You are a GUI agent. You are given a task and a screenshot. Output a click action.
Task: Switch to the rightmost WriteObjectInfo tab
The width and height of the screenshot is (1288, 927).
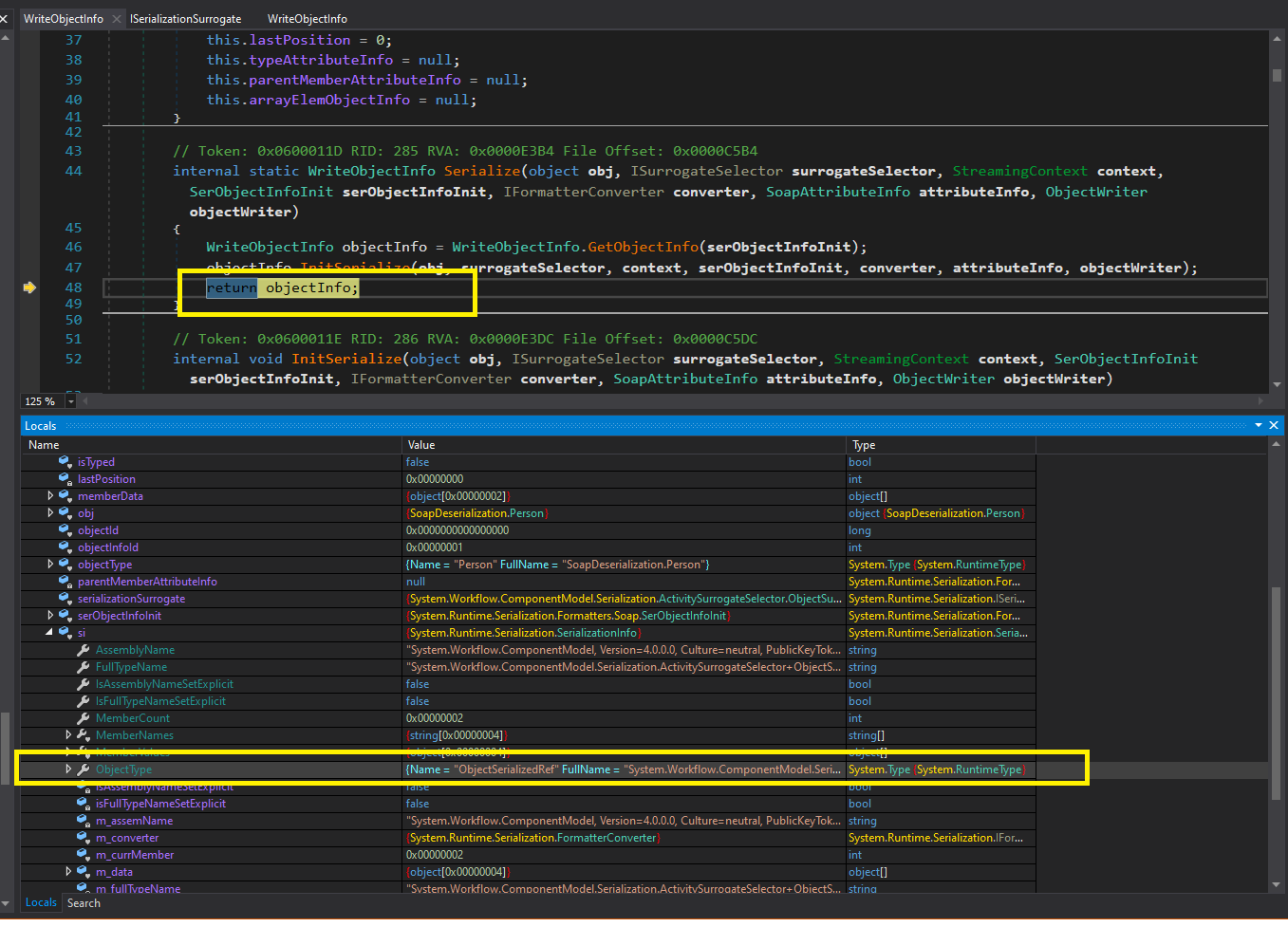pos(307,19)
